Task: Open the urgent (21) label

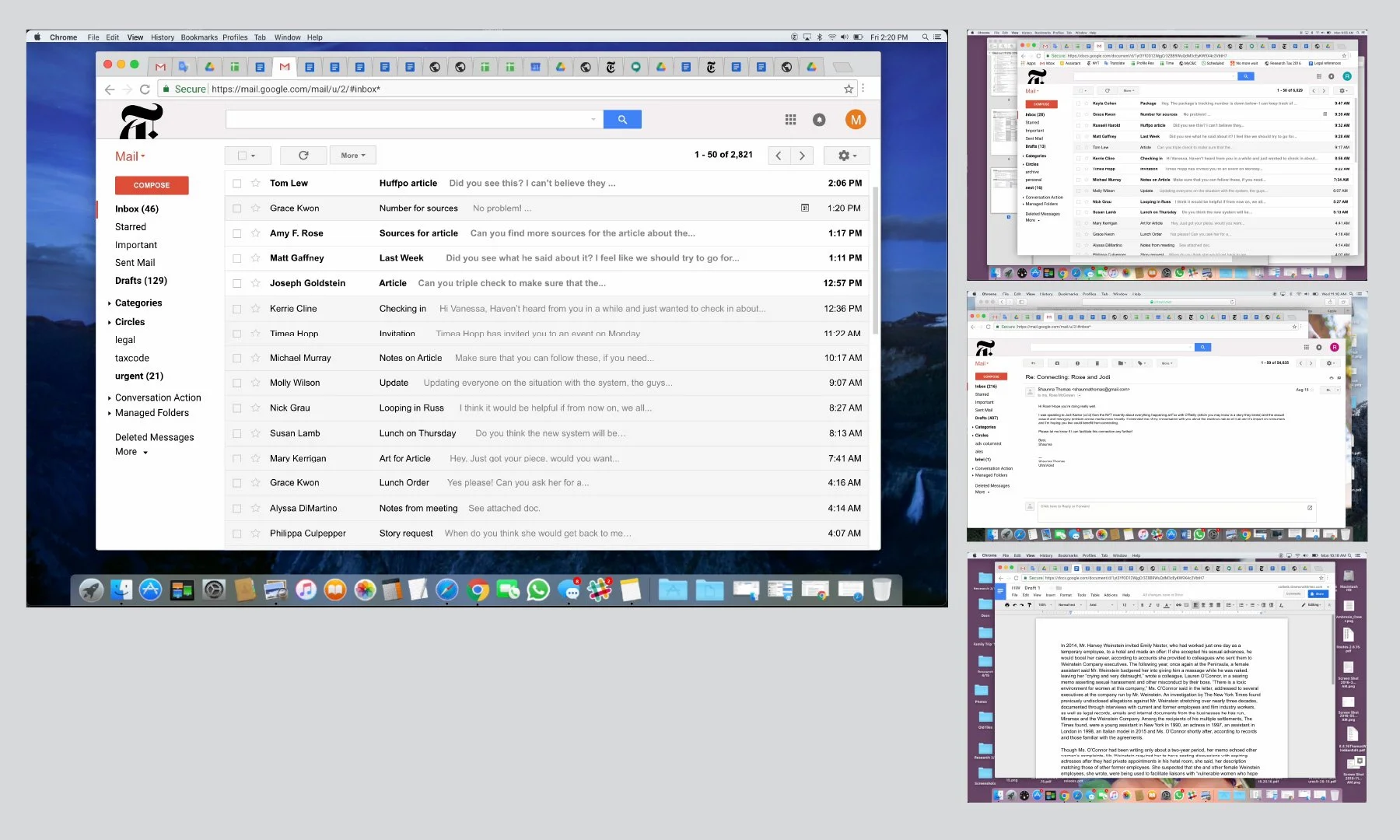Action: click(139, 376)
